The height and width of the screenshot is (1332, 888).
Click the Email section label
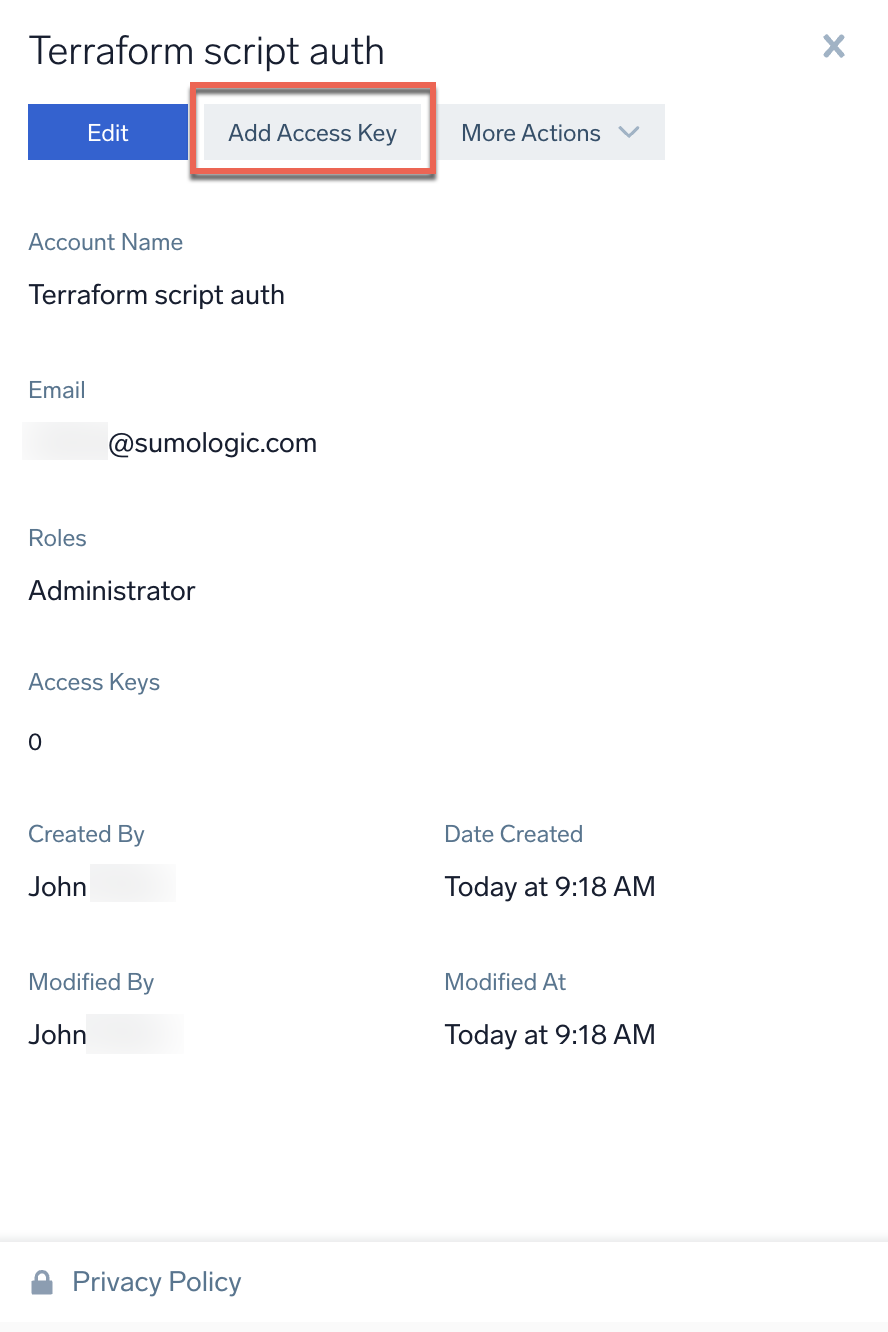56,390
